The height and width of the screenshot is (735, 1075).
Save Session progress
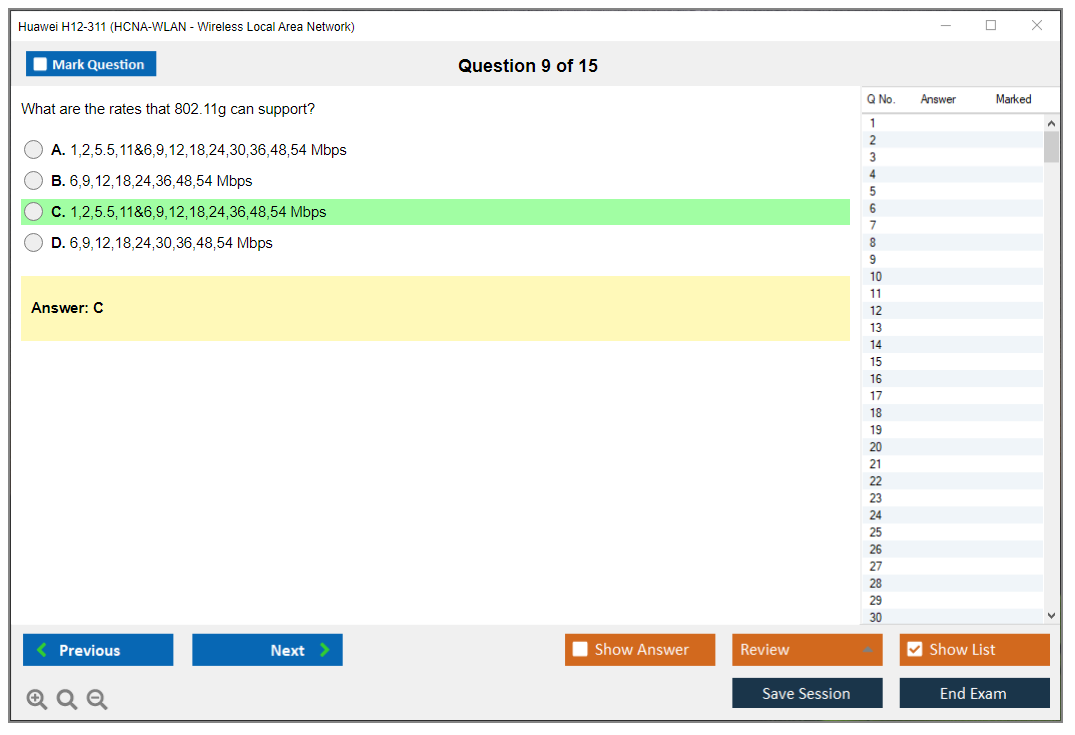(807, 693)
